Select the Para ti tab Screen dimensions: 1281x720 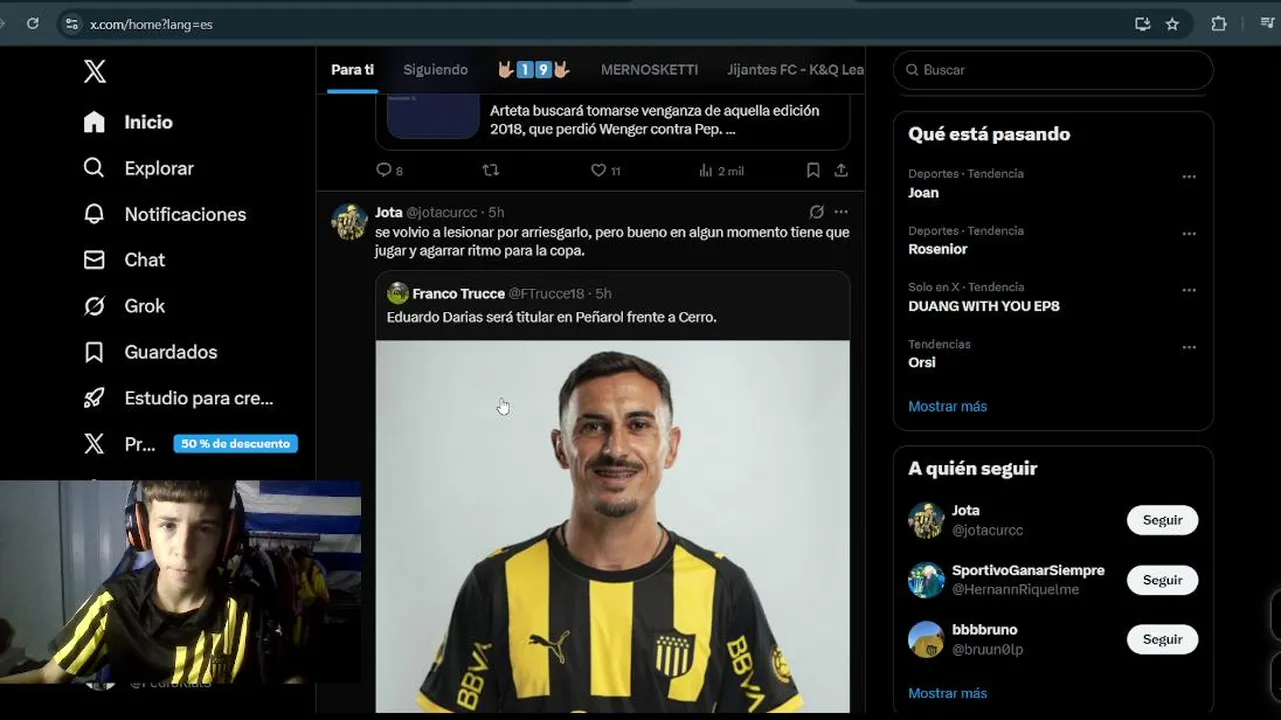352,70
